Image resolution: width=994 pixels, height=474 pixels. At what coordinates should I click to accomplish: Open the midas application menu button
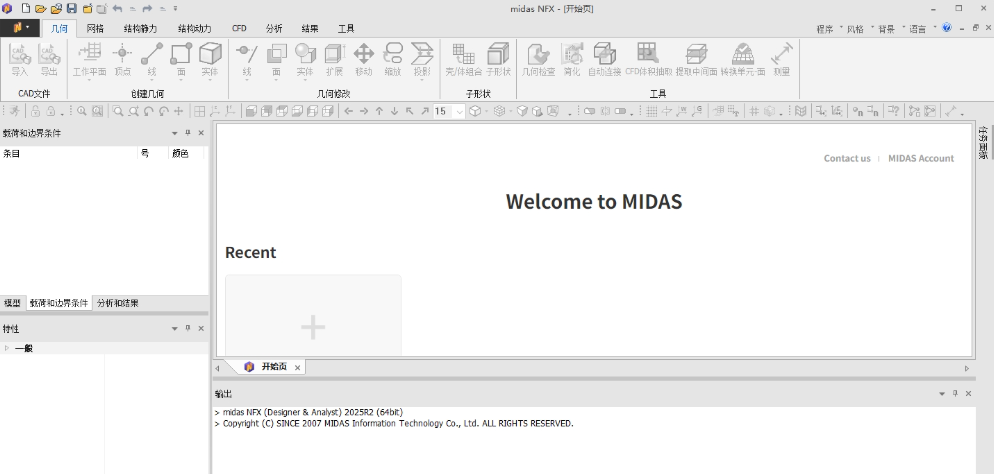(20, 28)
